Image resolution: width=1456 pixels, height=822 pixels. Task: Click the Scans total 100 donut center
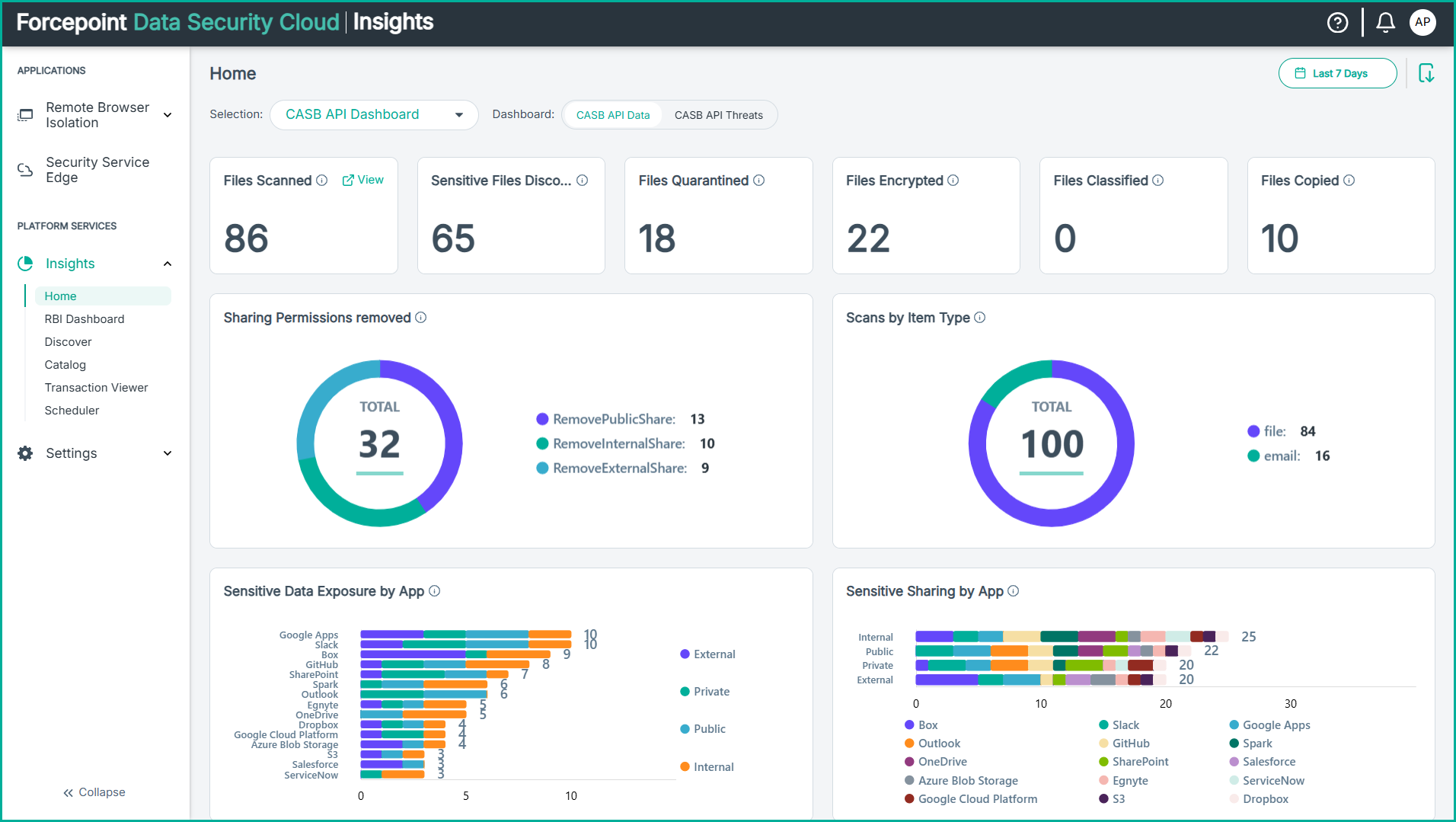(1052, 443)
